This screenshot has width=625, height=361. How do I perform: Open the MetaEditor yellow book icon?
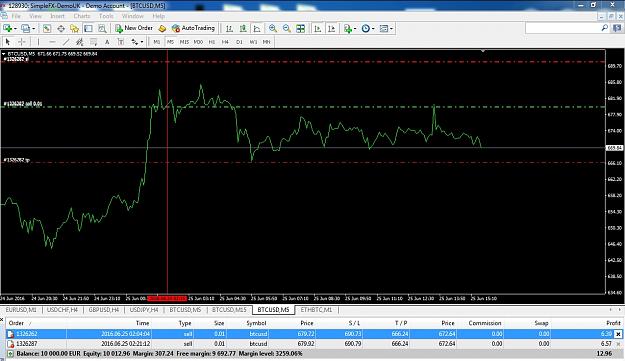point(162,28)
